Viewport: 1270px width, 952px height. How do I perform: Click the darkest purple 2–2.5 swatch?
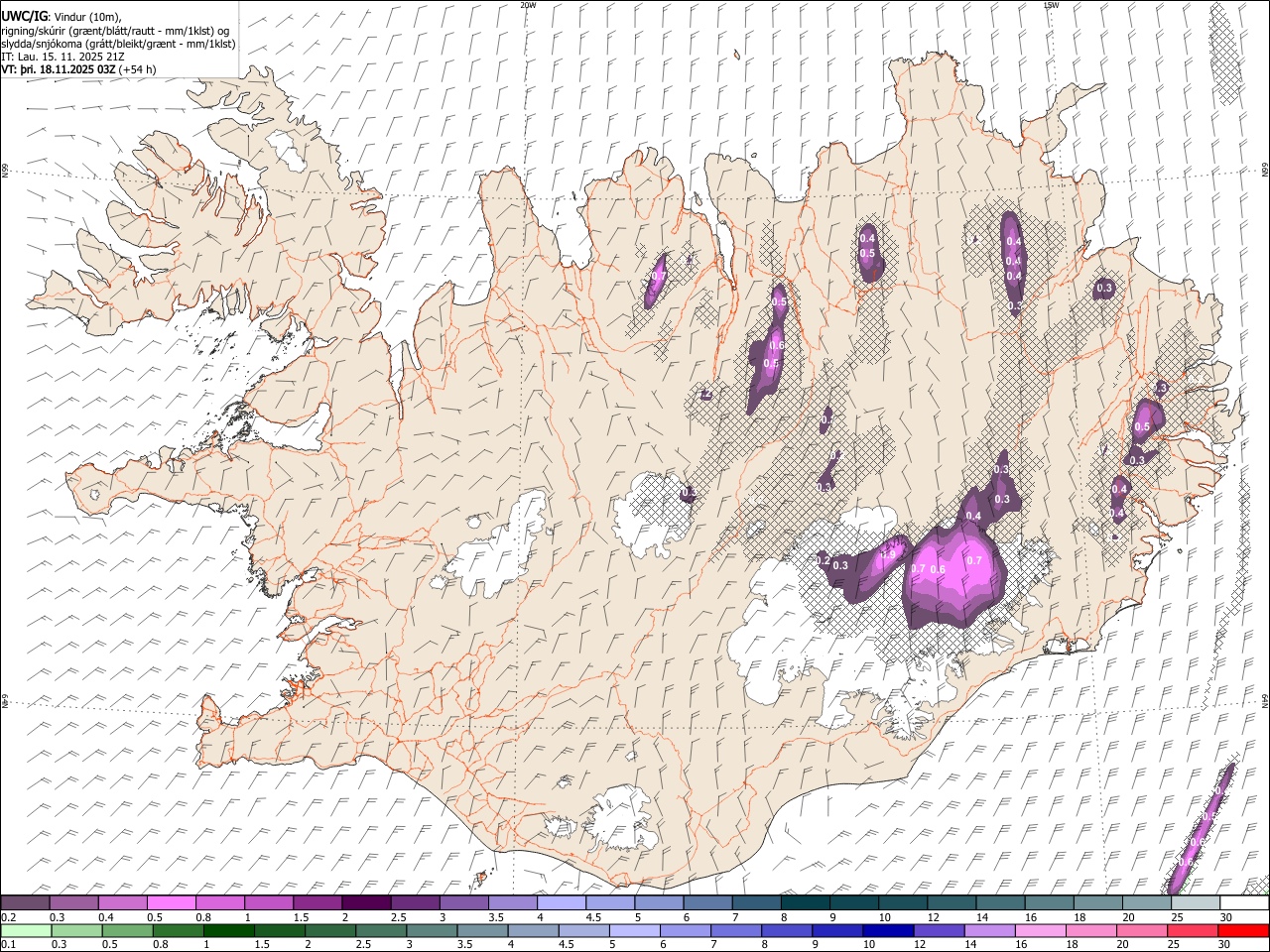(x=366, y=903)
